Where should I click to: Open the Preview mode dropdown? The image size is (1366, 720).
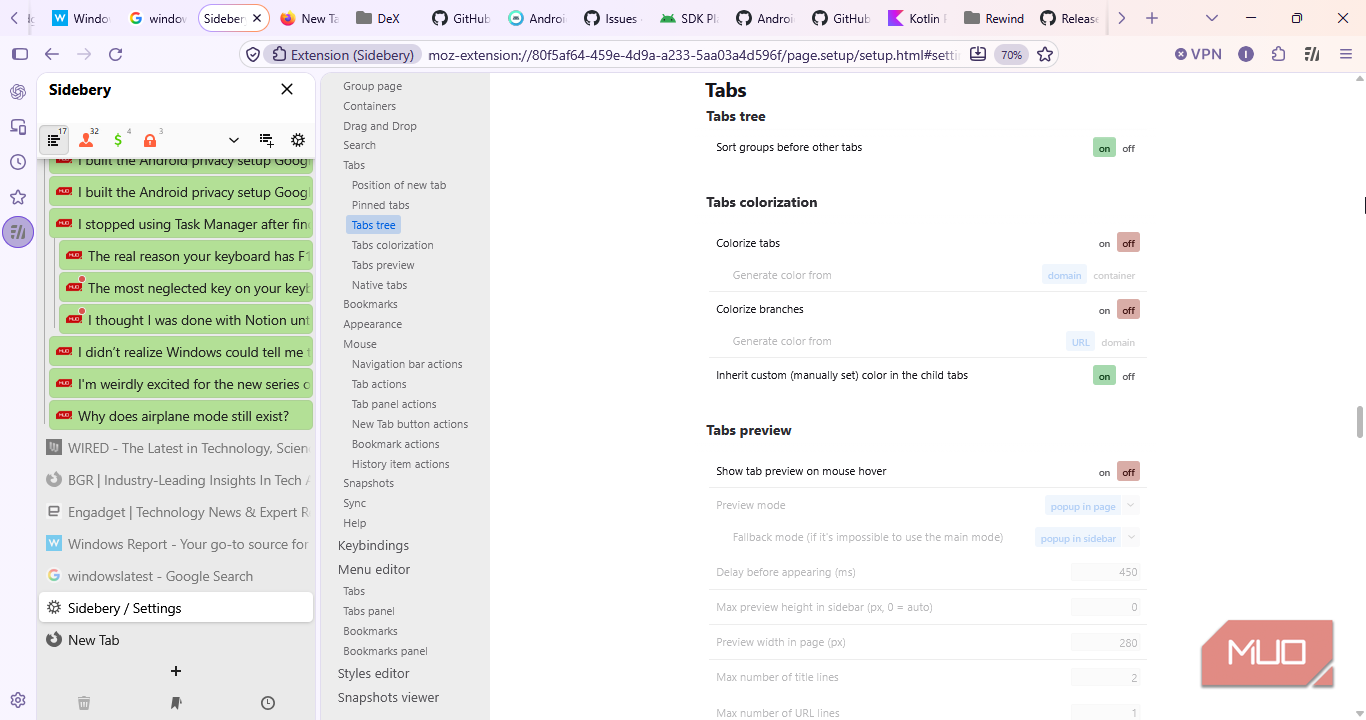1092,506
